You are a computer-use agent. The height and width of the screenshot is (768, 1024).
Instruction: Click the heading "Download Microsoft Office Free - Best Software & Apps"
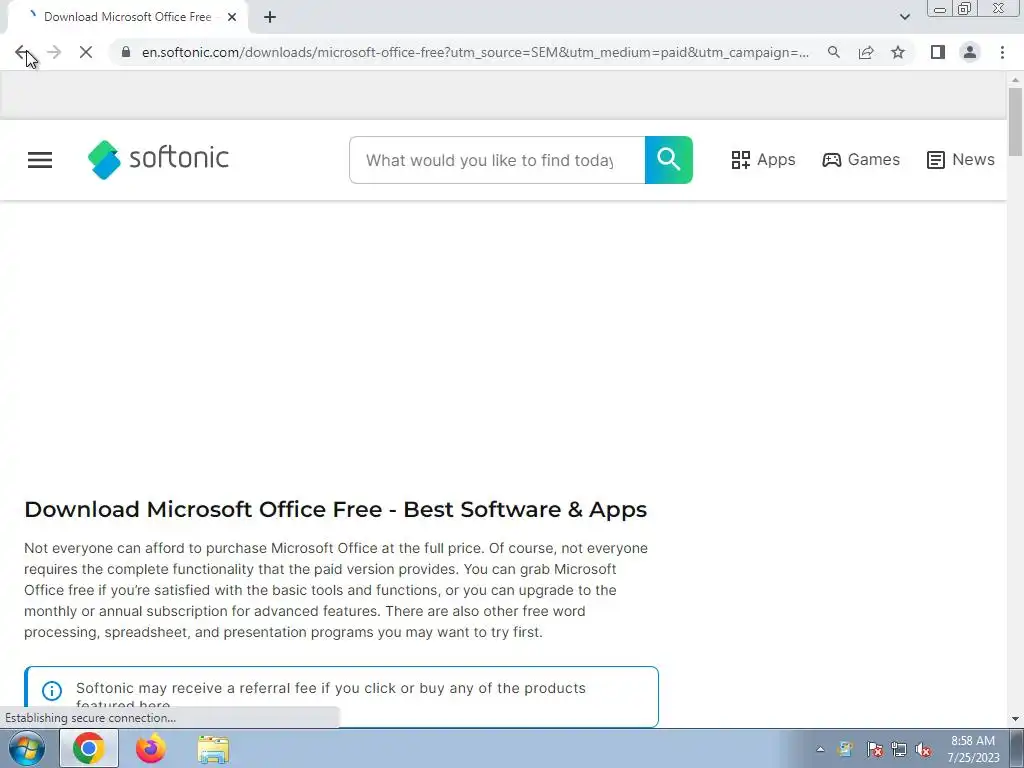pyautogui.click(x=336, y=509)
